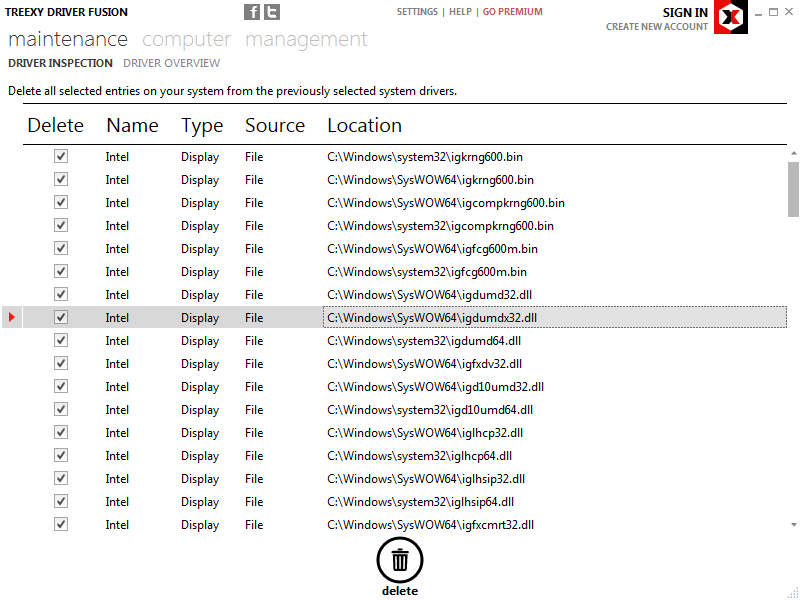Click File source in iglhcp64.dll row
The width and height of the screenshot is (800, 600).
pos(254,456)
